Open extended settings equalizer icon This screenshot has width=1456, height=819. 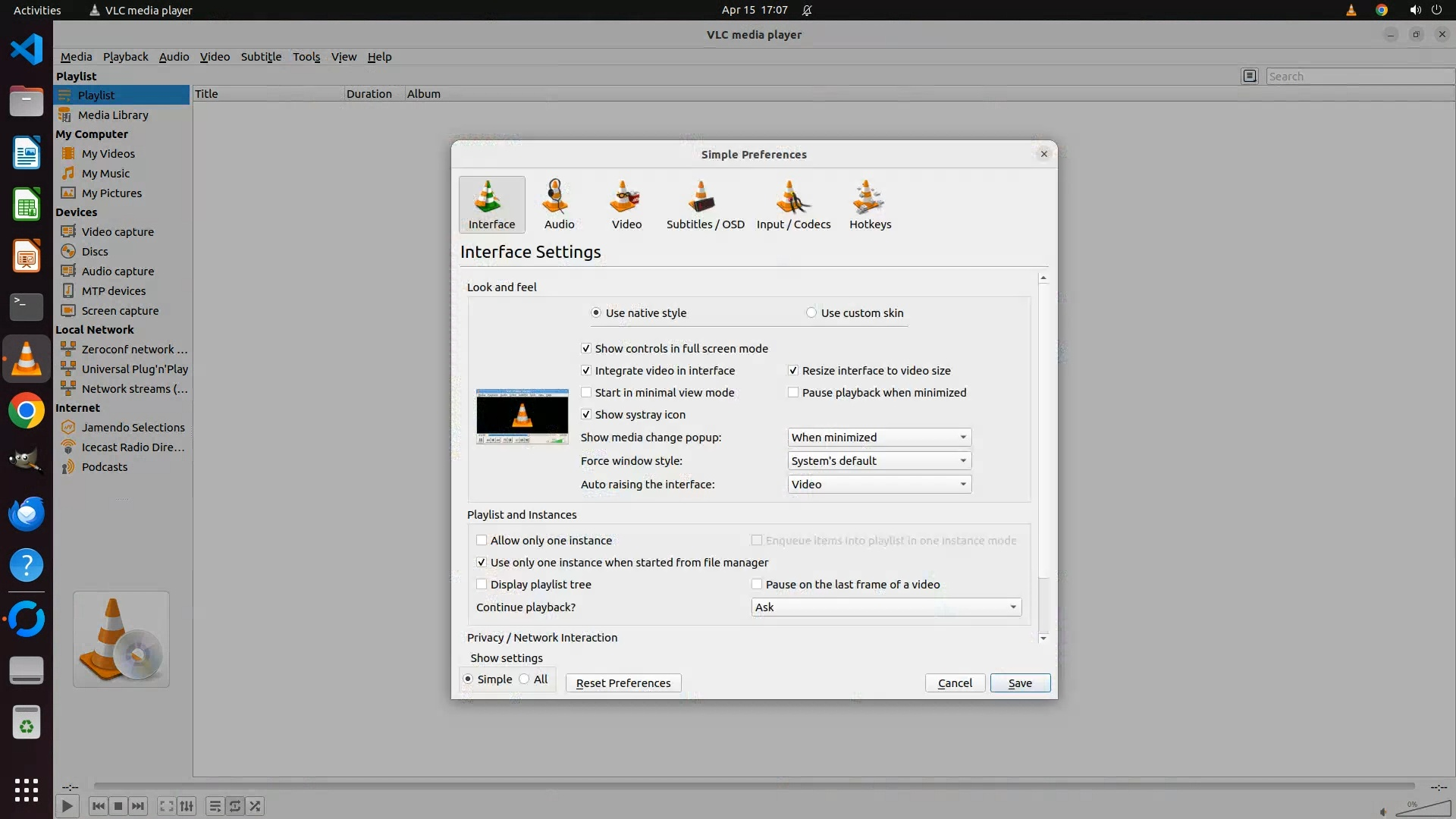(187, 806)
